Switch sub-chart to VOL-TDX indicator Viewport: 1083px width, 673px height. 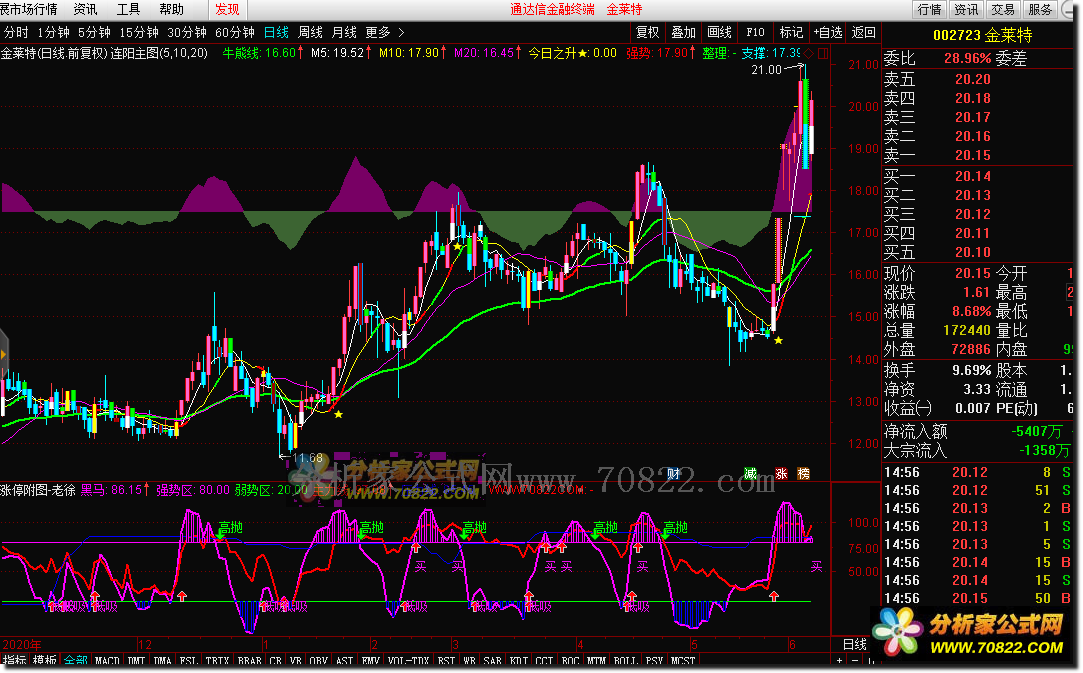408,661
